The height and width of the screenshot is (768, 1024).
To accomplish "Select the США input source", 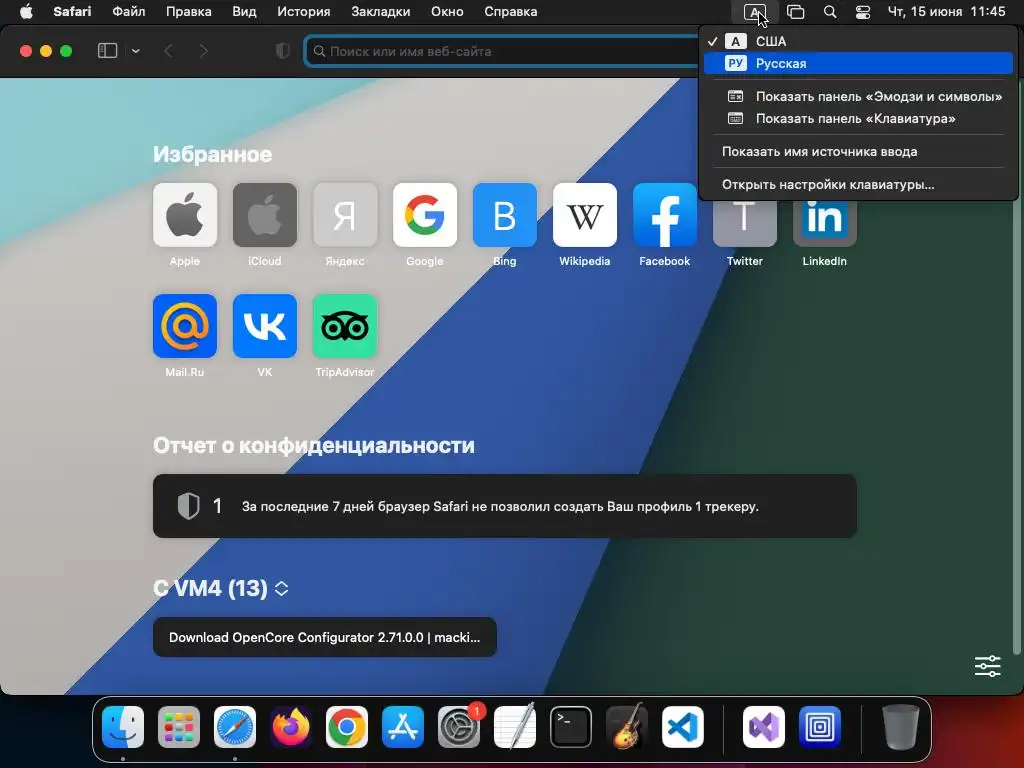I will tap(858, 41).
